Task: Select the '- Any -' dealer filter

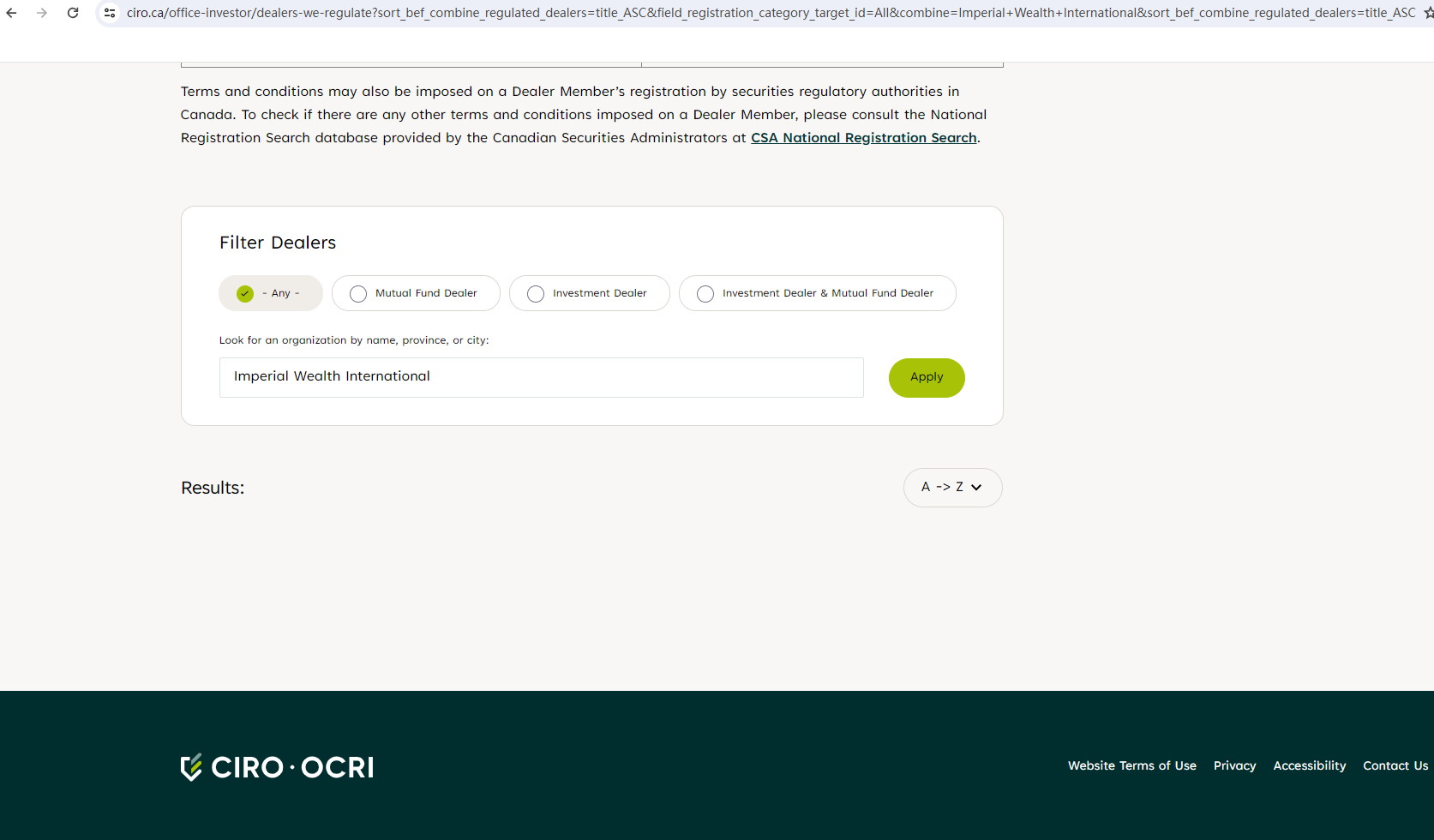Action: click(x=271, y=293)
